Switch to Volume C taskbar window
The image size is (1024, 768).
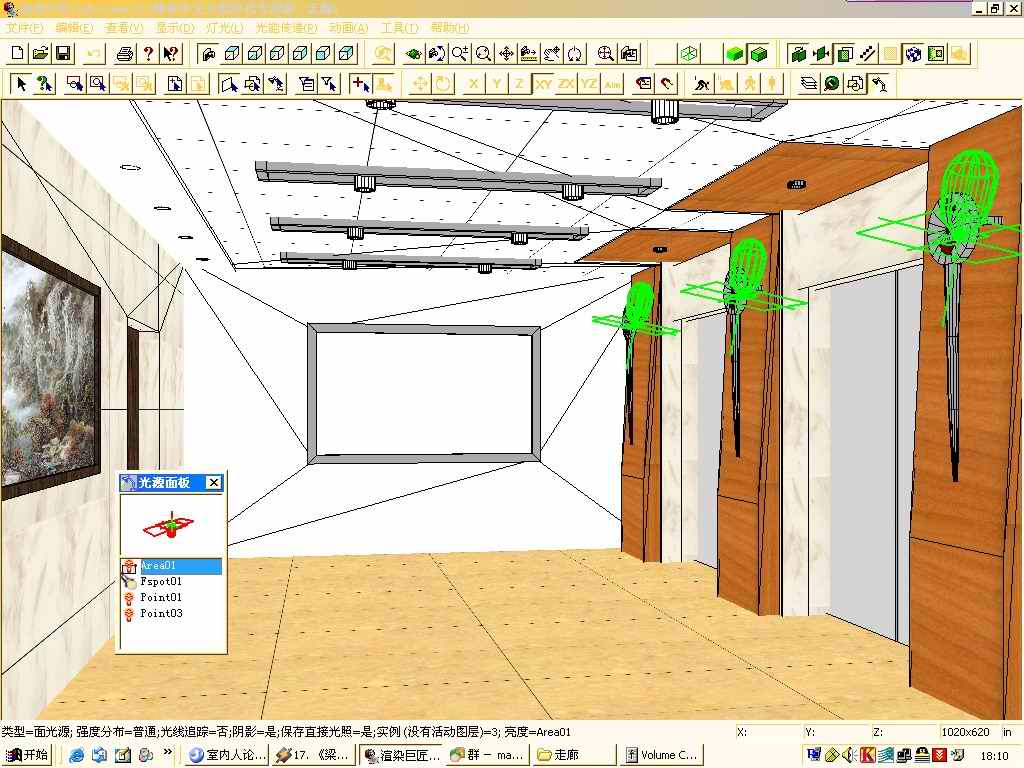click(x=662, y=755)
